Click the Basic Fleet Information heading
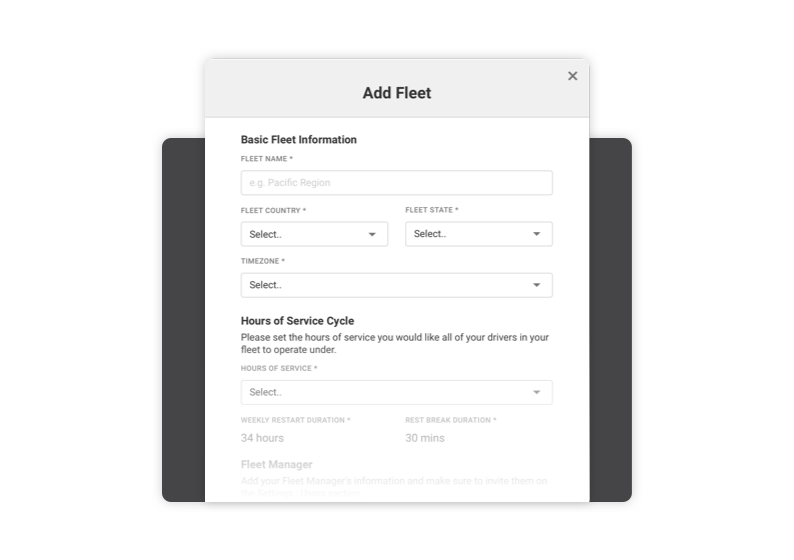Screen dimensions: 794x560 299,140
